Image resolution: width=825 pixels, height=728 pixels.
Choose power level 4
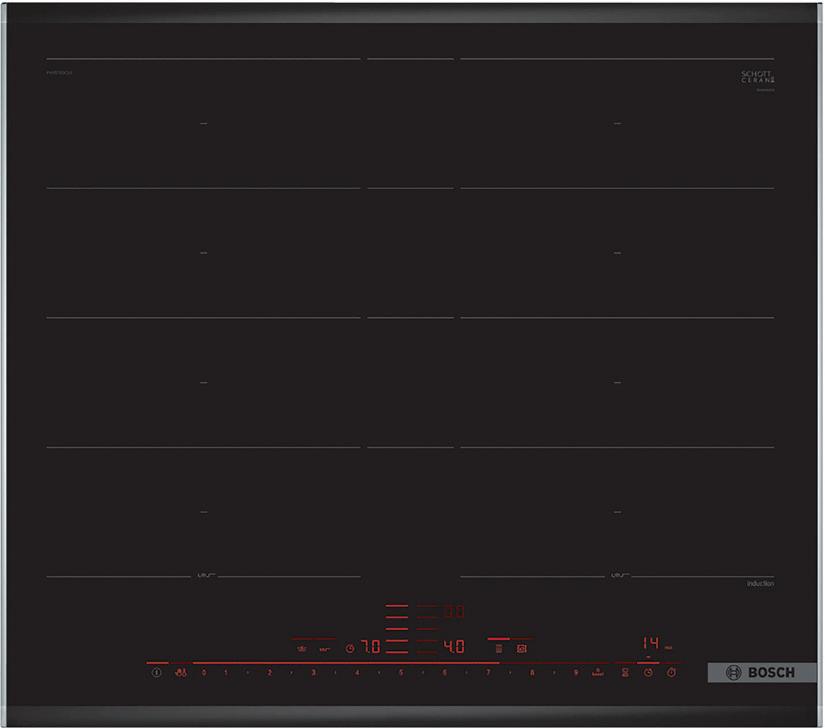pyautogui.click(x=357, y=672)
